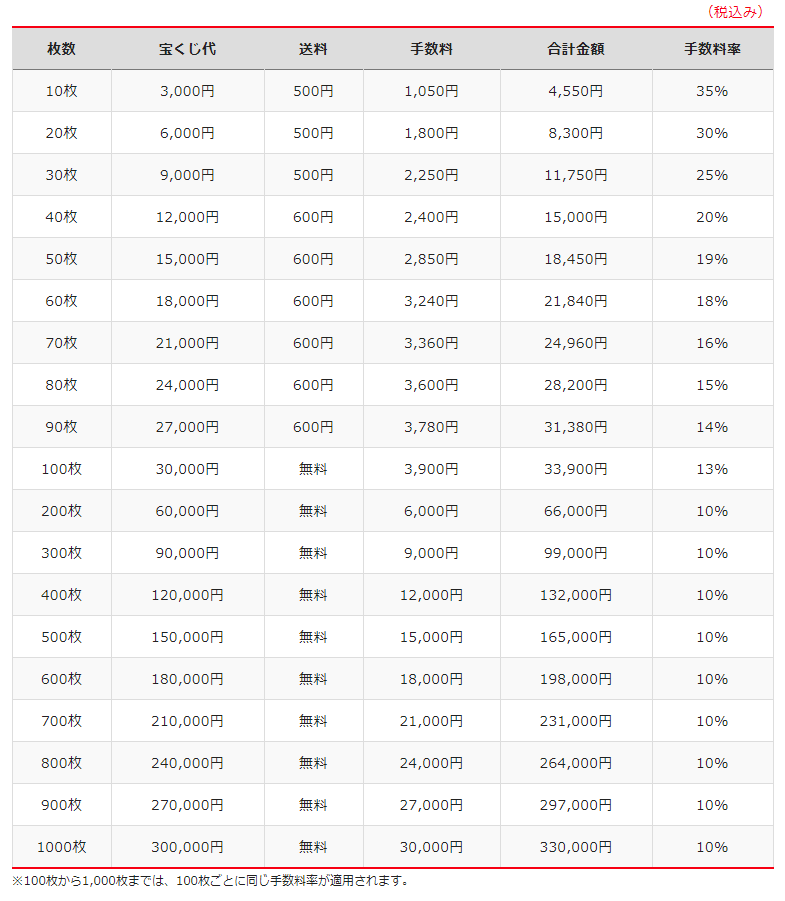Select the 2,250円 fee cell

coord(432,175)
